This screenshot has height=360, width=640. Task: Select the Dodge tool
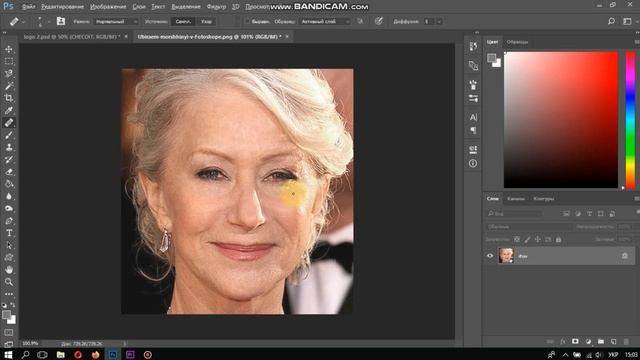coord(9,209)
